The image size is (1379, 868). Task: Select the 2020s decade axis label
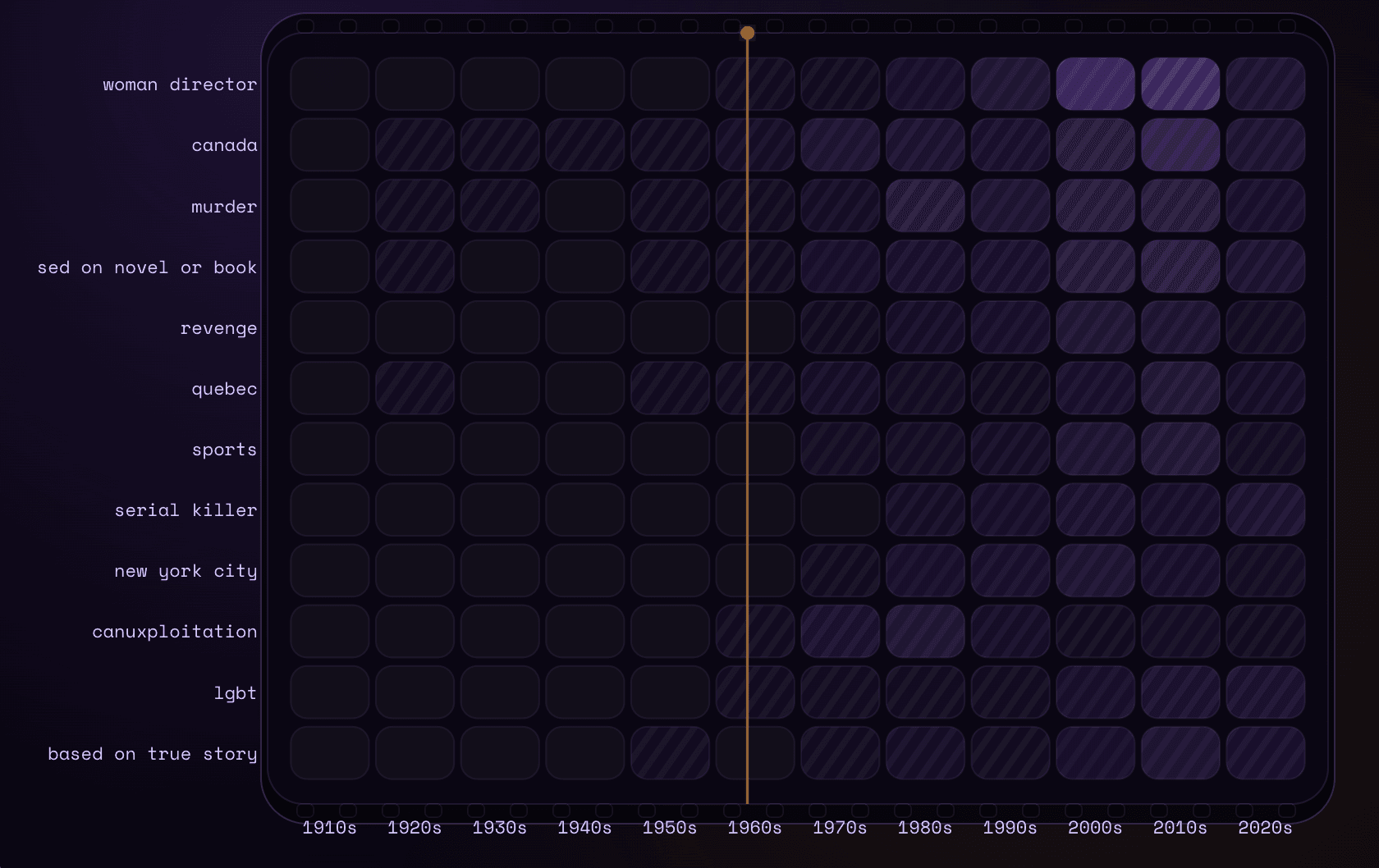point(1265,827)
